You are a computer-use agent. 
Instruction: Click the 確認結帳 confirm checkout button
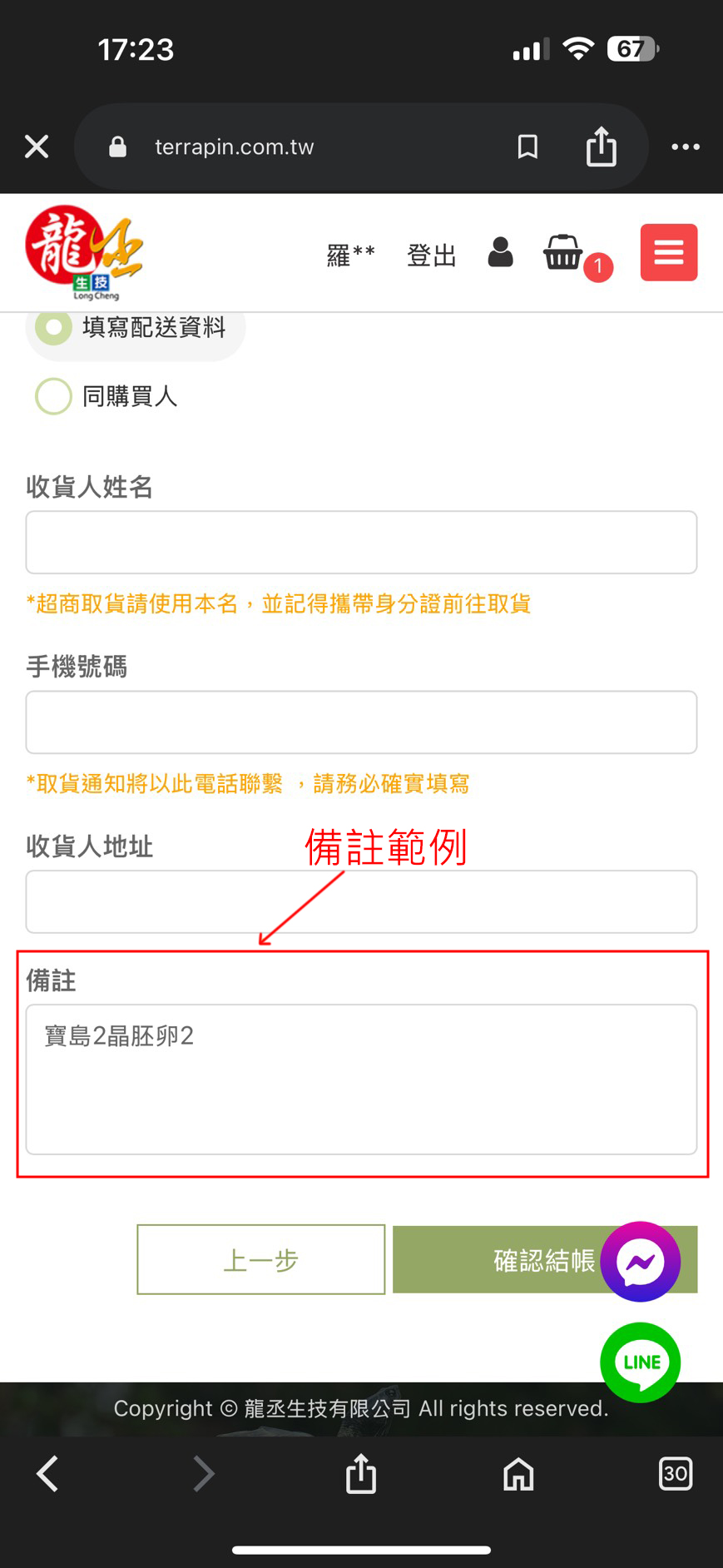tap(545, 1259)
